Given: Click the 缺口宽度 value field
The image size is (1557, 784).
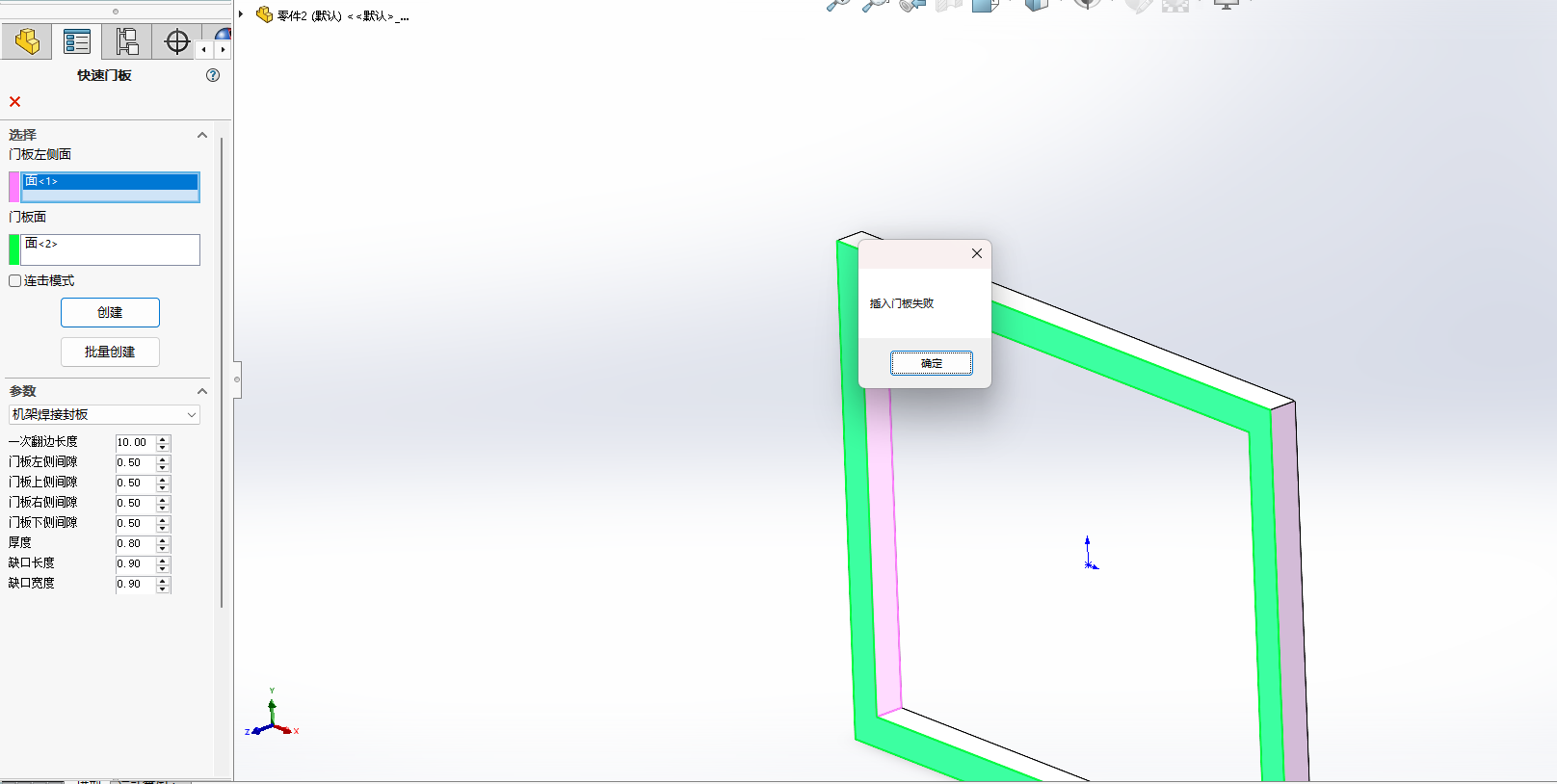Looking at the screenshot, I should (x=135, y=584).
